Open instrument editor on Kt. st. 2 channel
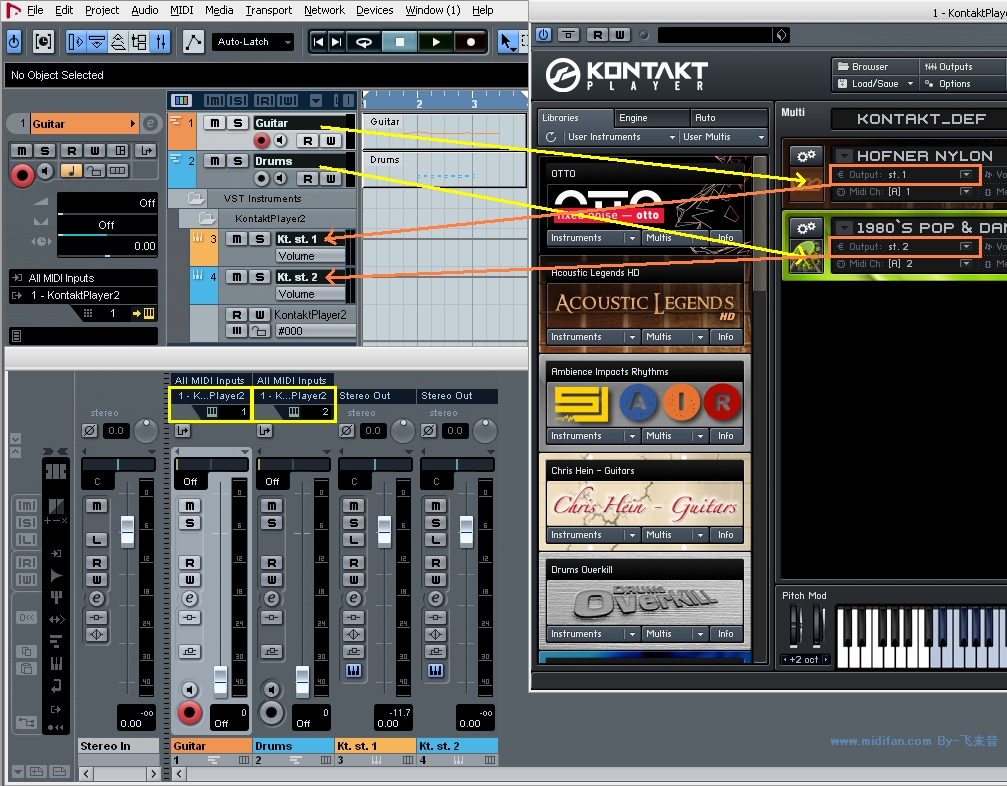Viewport: 1007px width, 786px height. tap(435, 671)
